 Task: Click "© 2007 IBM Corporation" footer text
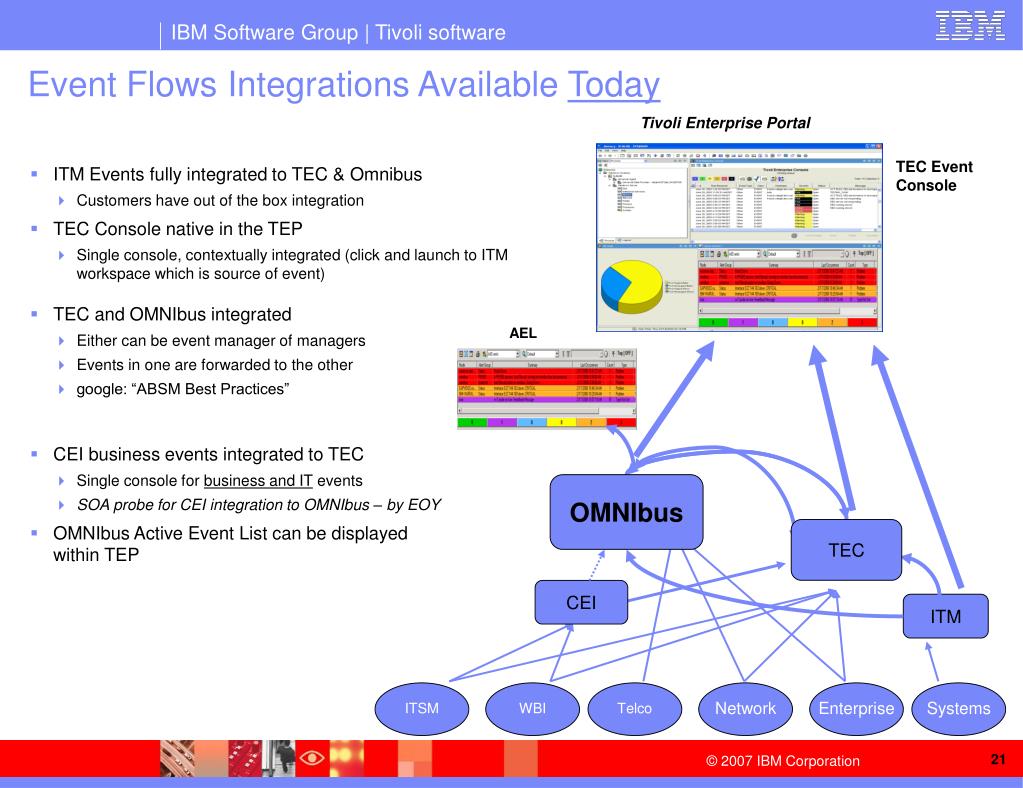click(783, 761)
